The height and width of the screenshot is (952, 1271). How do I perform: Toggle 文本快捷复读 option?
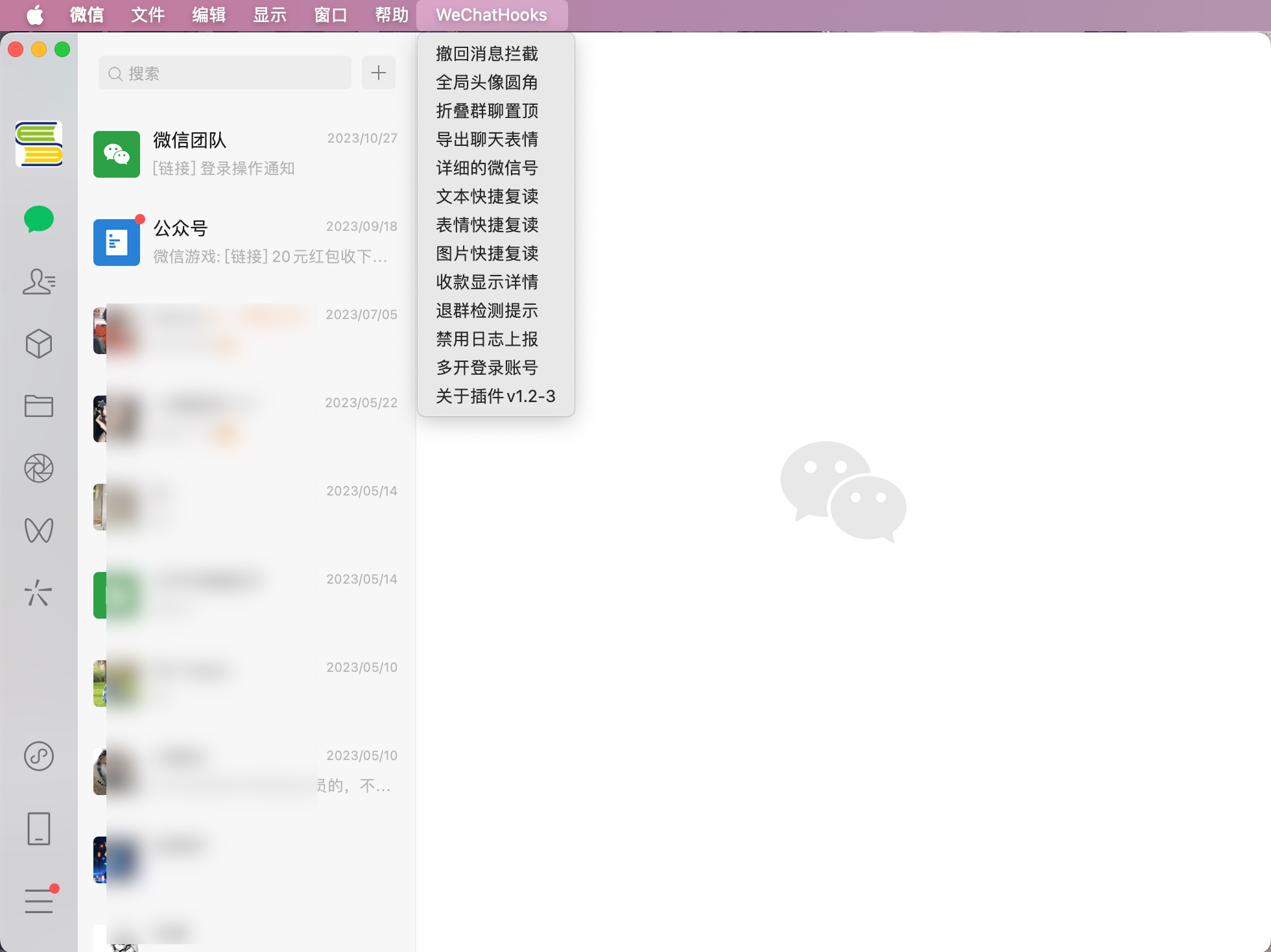496,196
